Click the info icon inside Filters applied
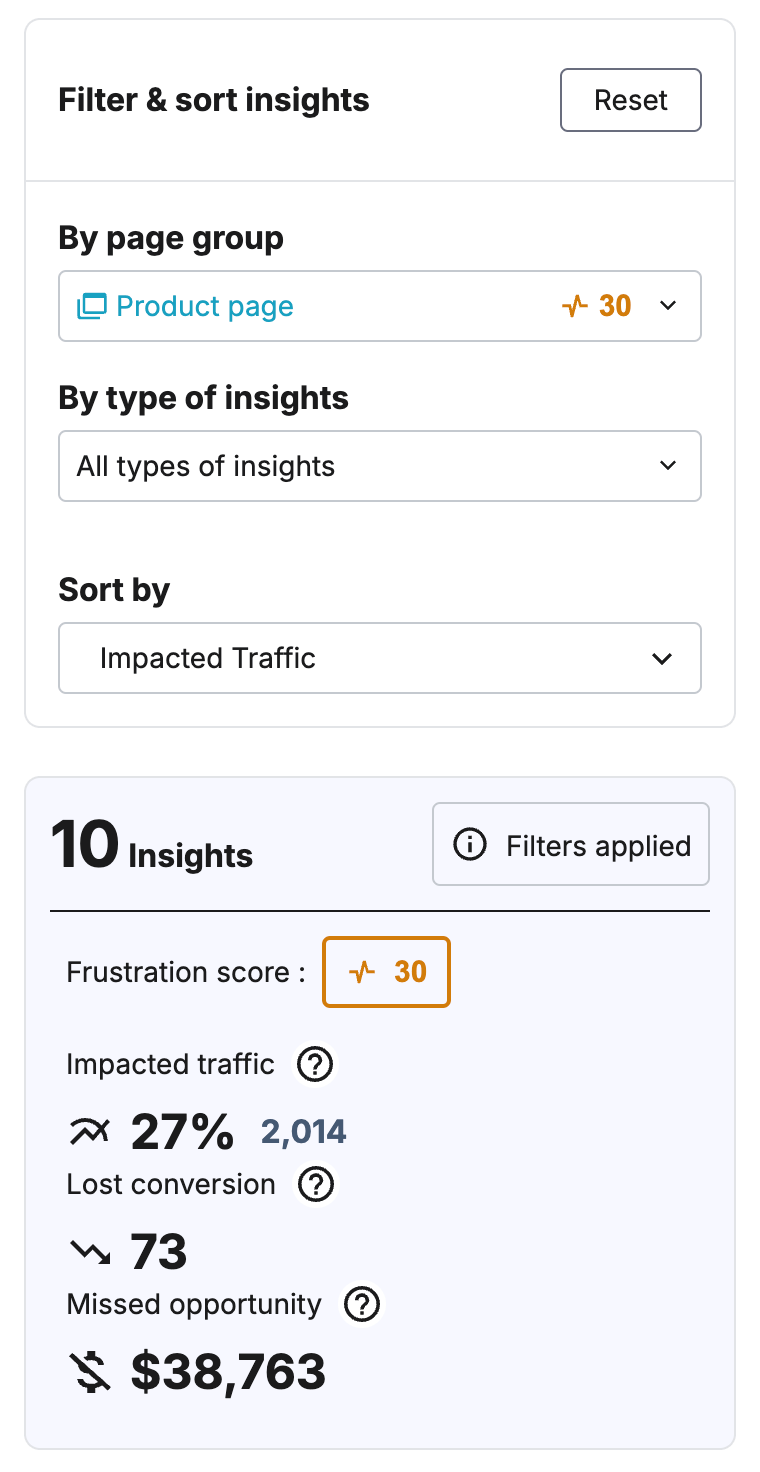The image size is (760, 1472). pyautogui.click(x=470, y=844)
